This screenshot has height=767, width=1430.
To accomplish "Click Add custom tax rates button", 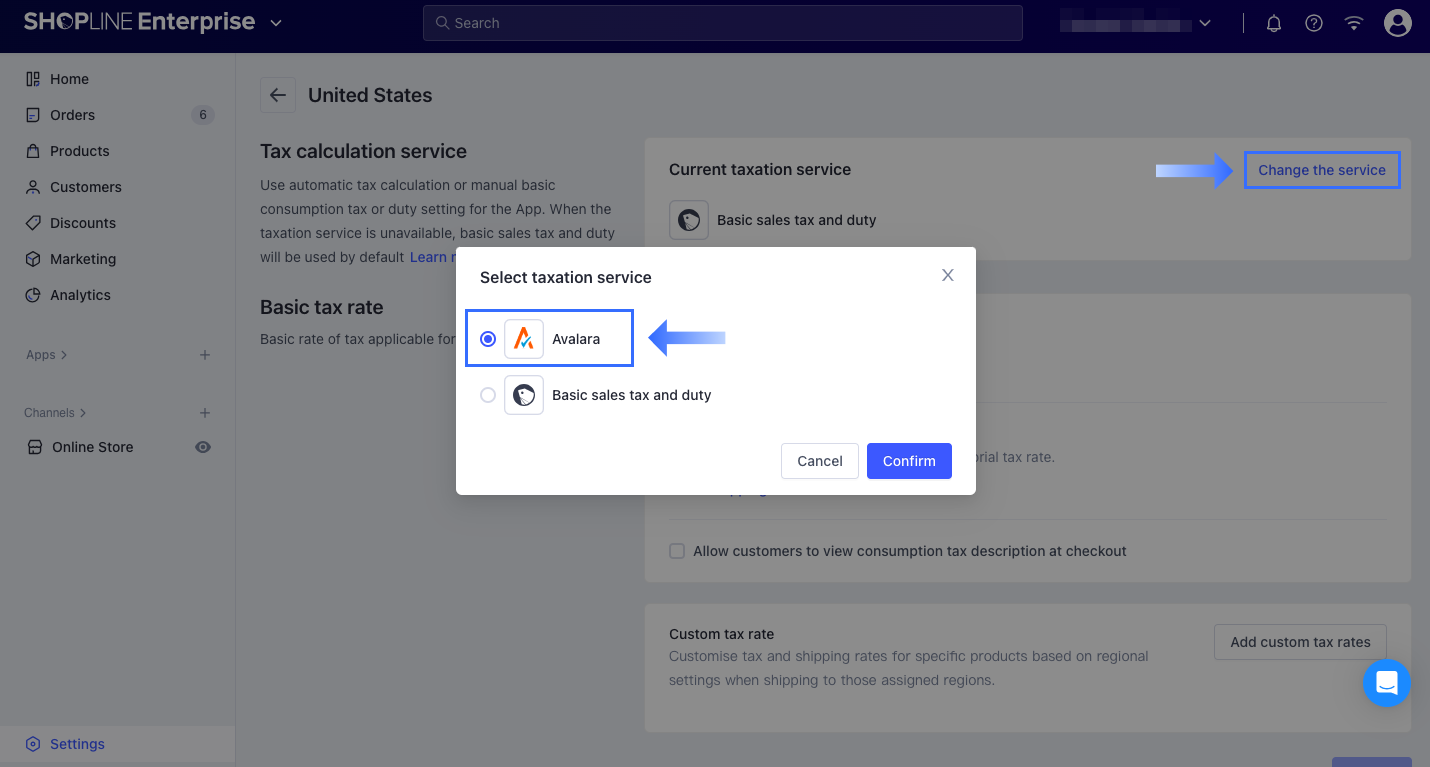I will [x=1300, y=642].
